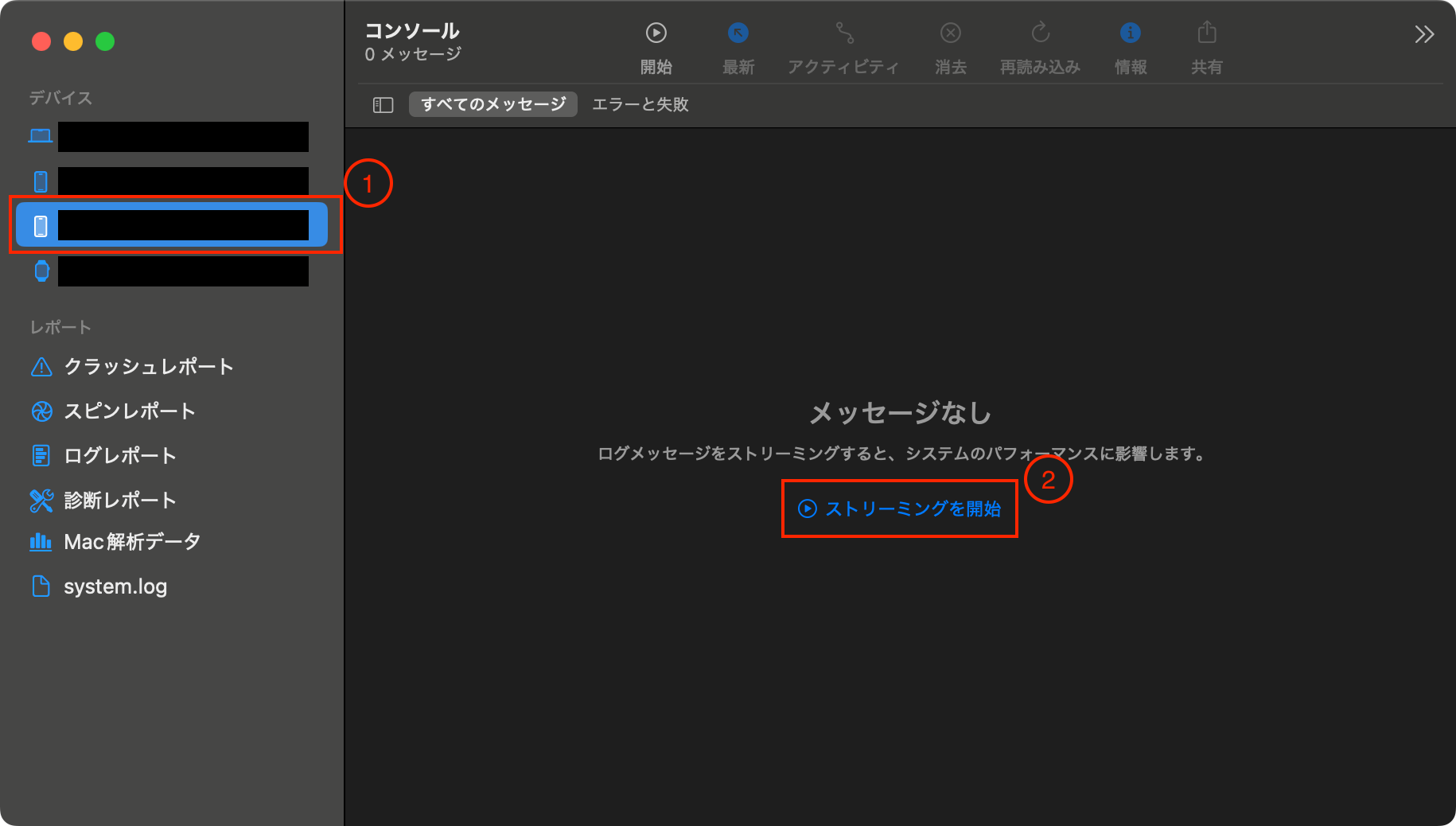This screenshot has height=826, width=1456.
Task: Toggle the sidebar visibility icon in filter bar
Action: tap(383, 105)
